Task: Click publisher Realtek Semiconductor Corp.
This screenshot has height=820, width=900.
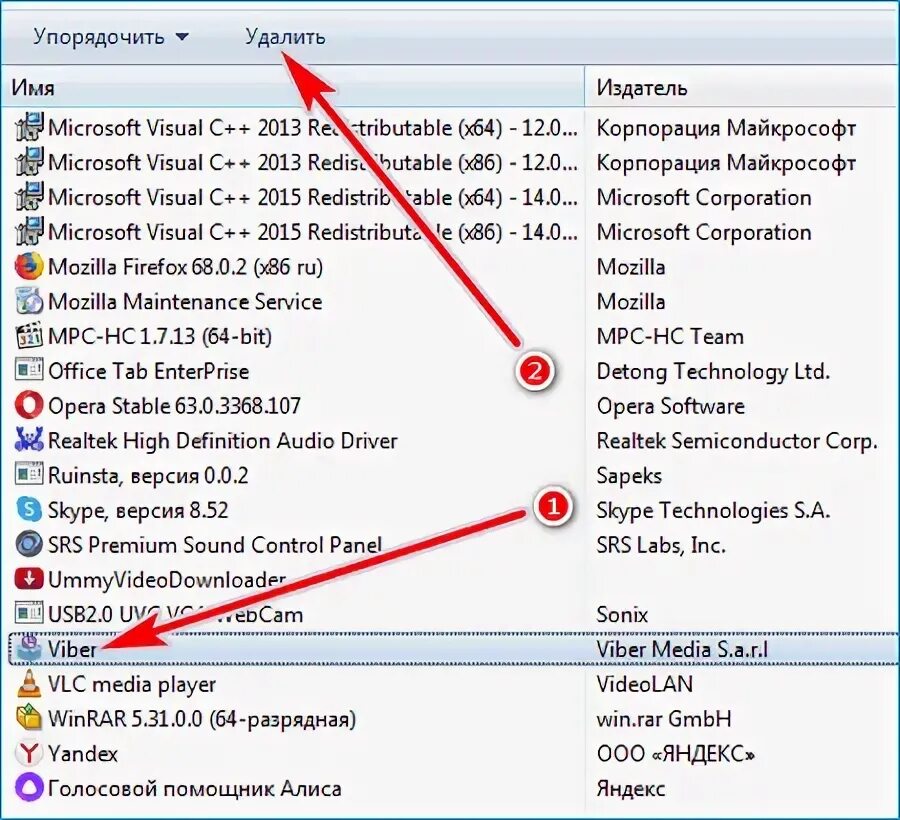Action: 737,441
